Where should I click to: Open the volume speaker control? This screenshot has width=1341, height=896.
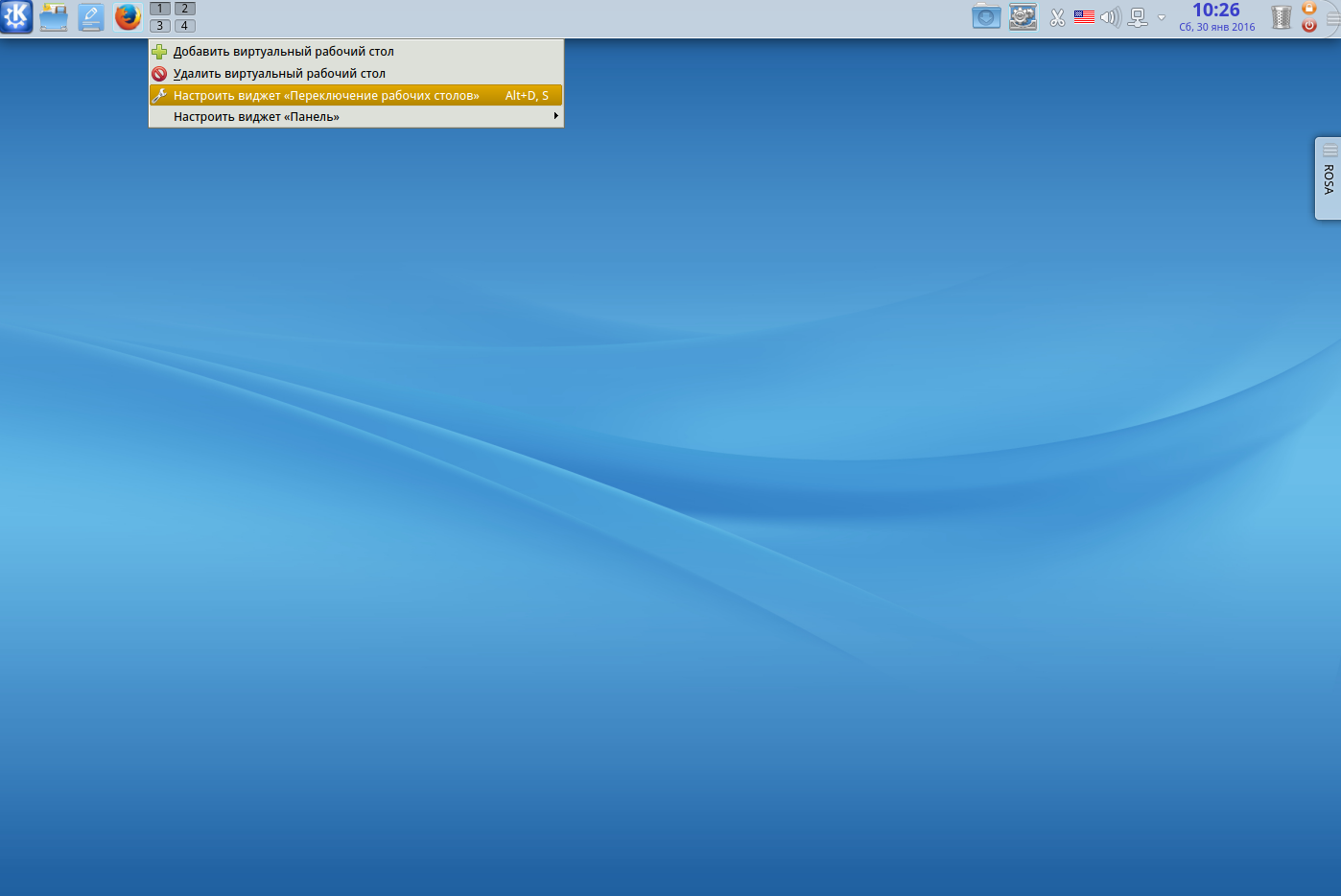pos(1111,17)
